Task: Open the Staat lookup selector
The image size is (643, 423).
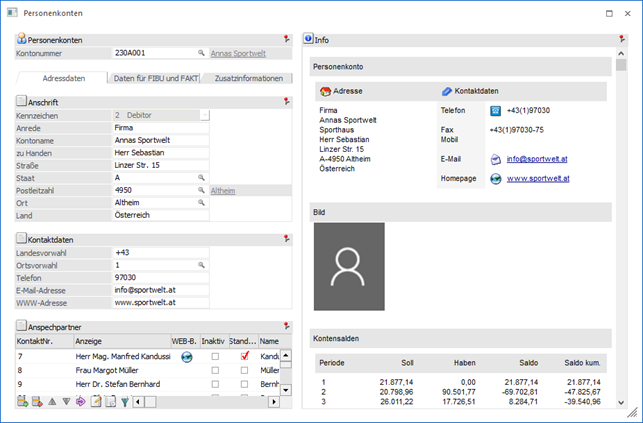Action: coord(201,176)
